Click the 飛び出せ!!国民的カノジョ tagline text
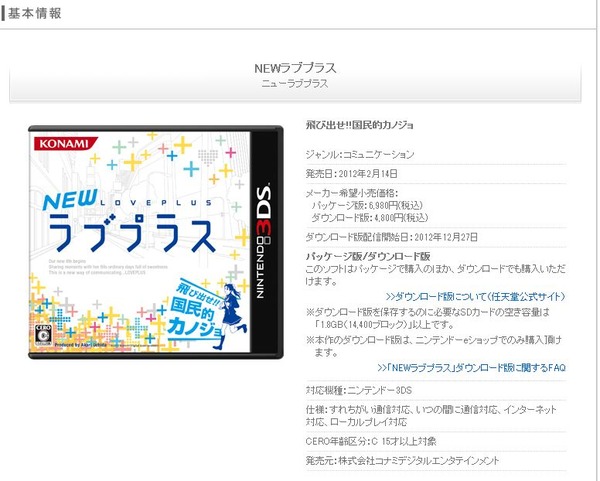This screenshot has width=600, height=481. pyautogui.click(x=359, y=125)
